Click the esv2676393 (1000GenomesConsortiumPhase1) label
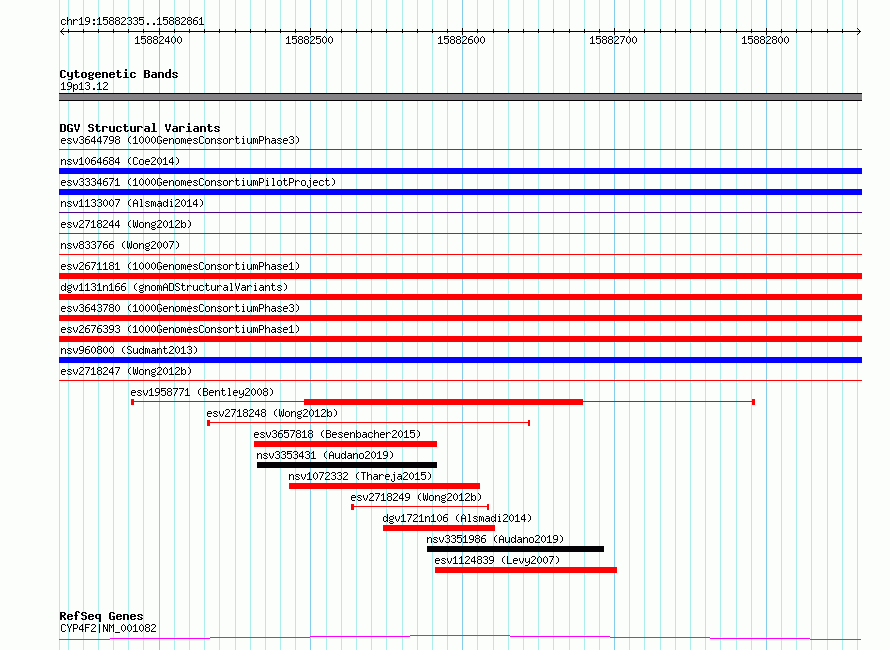Viewport: 890px width, 650px height. 180,329
